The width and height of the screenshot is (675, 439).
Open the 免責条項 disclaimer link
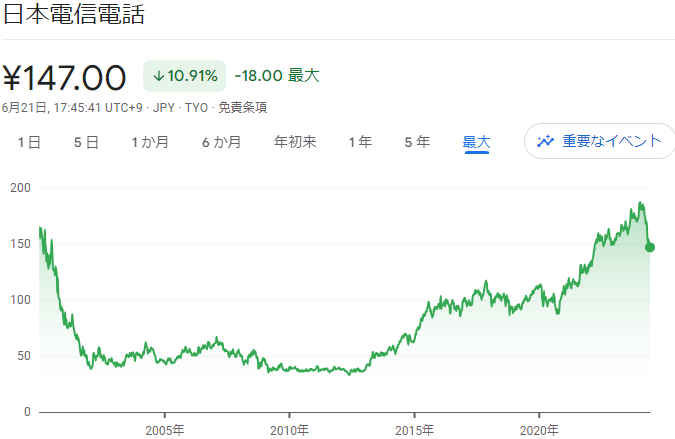tap(242, 107)
